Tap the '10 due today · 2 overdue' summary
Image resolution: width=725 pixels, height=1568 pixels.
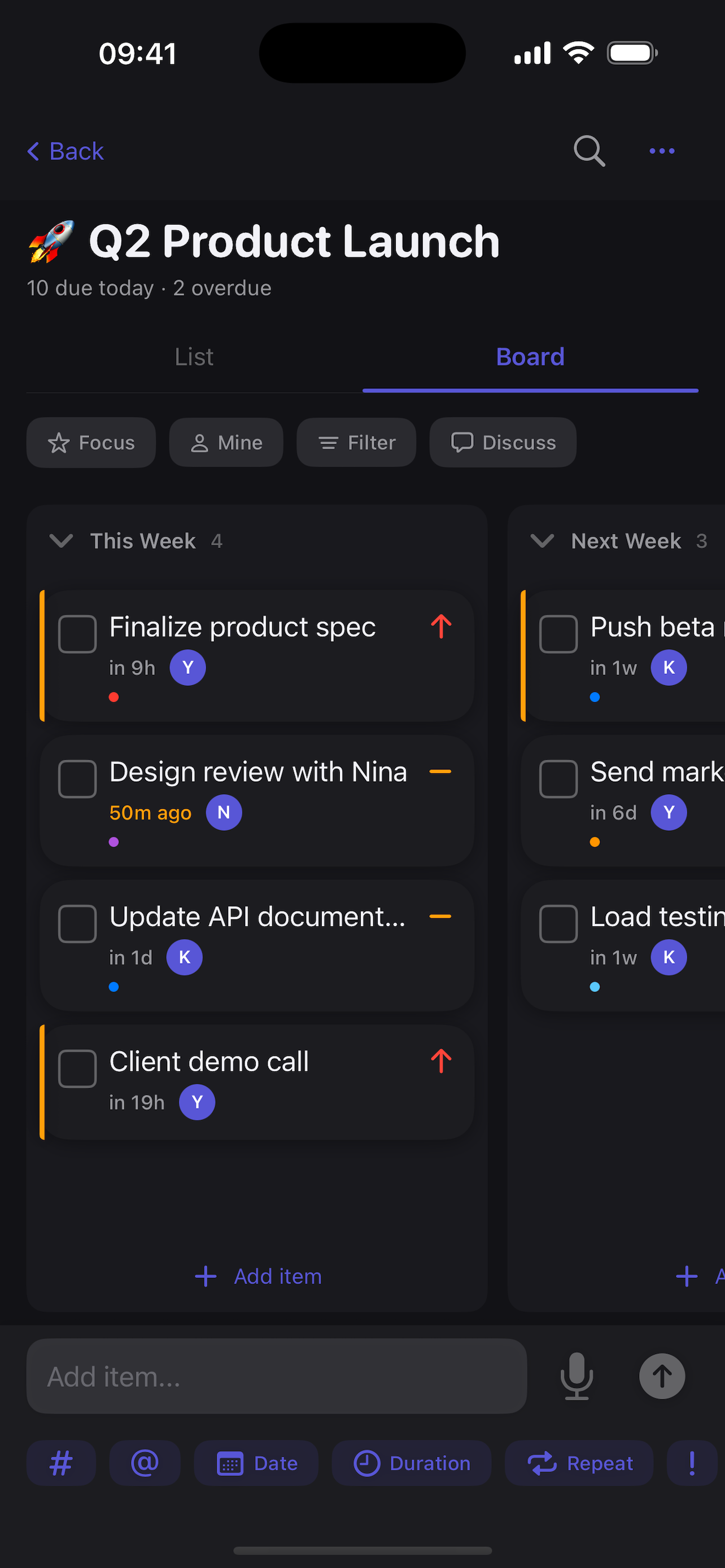(149, 288)
